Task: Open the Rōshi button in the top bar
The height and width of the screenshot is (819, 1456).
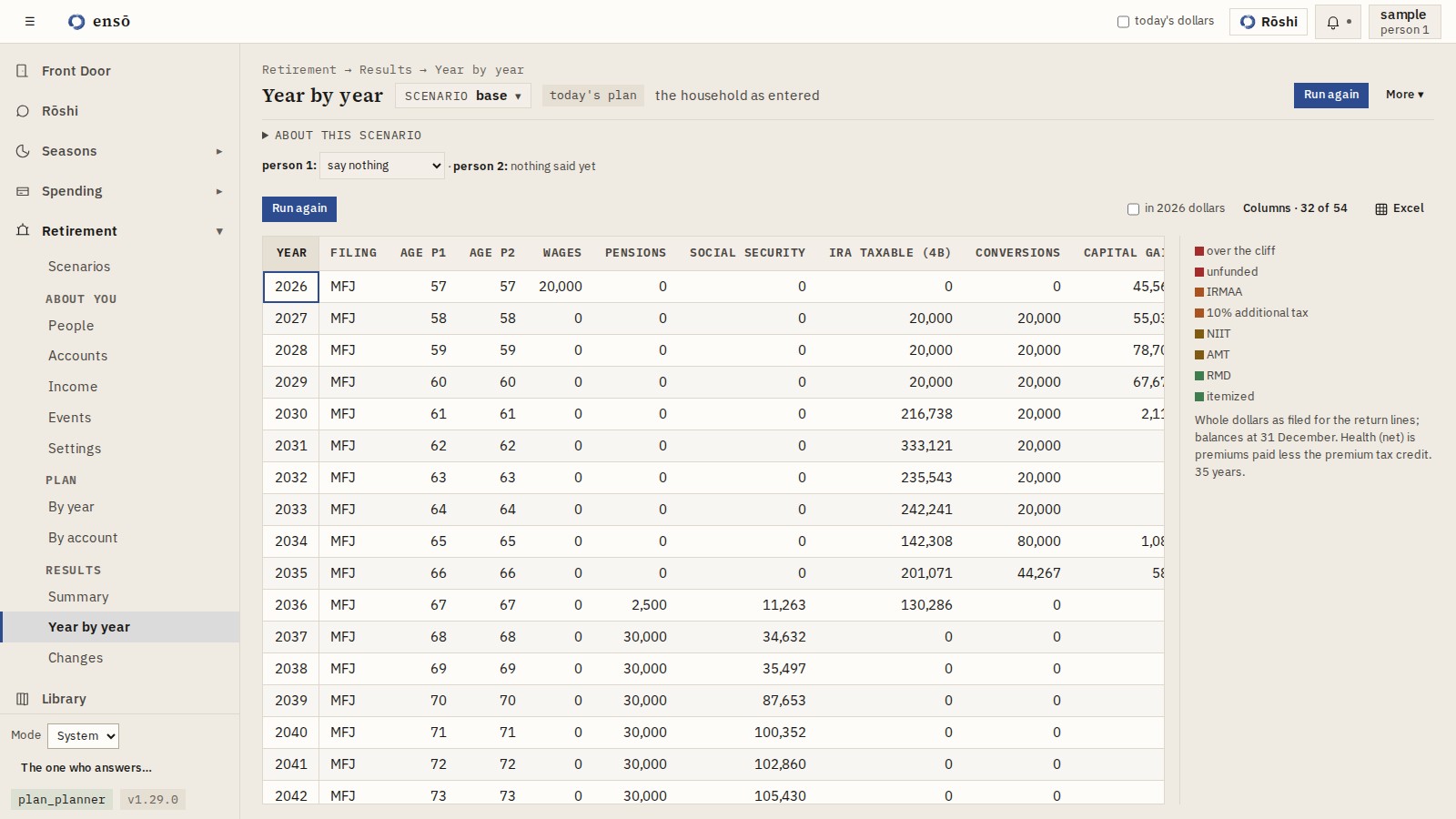Action: click(x=1269, y=22)
